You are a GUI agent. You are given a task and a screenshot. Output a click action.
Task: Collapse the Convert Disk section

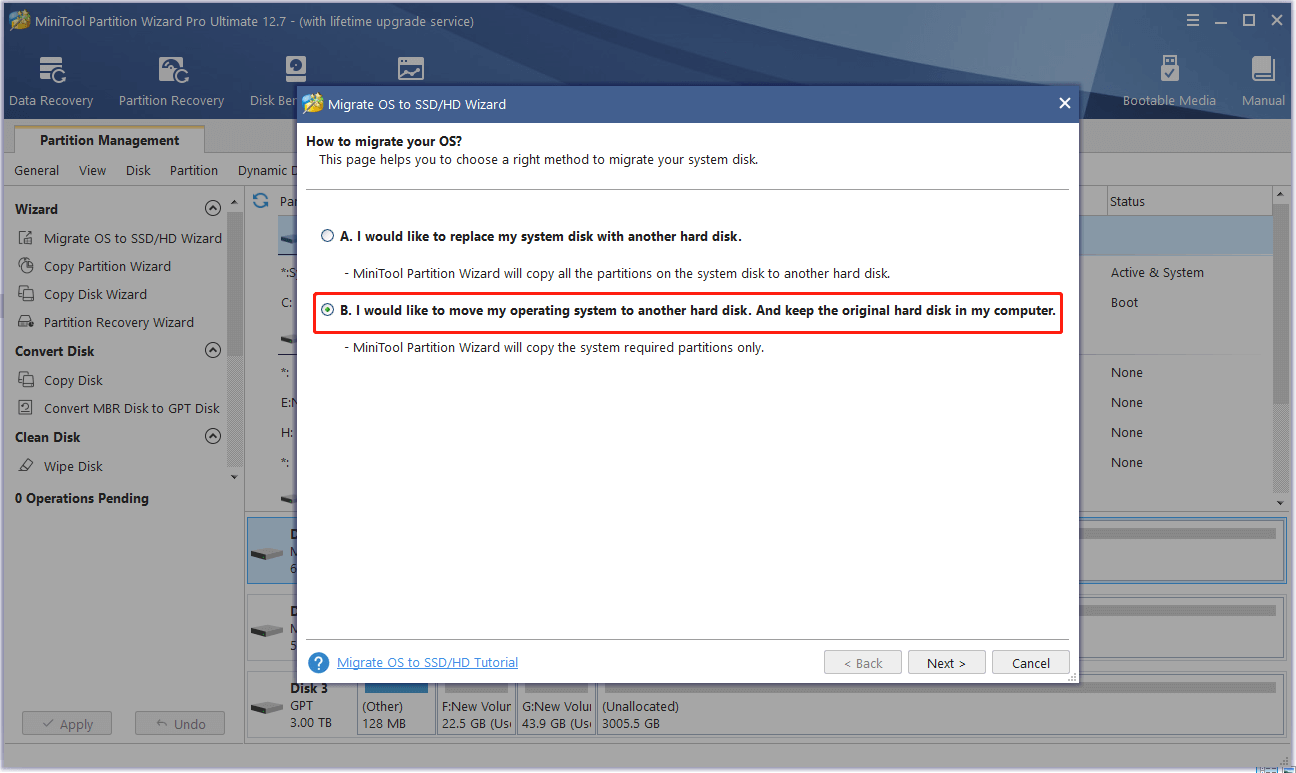pos(212,351)
